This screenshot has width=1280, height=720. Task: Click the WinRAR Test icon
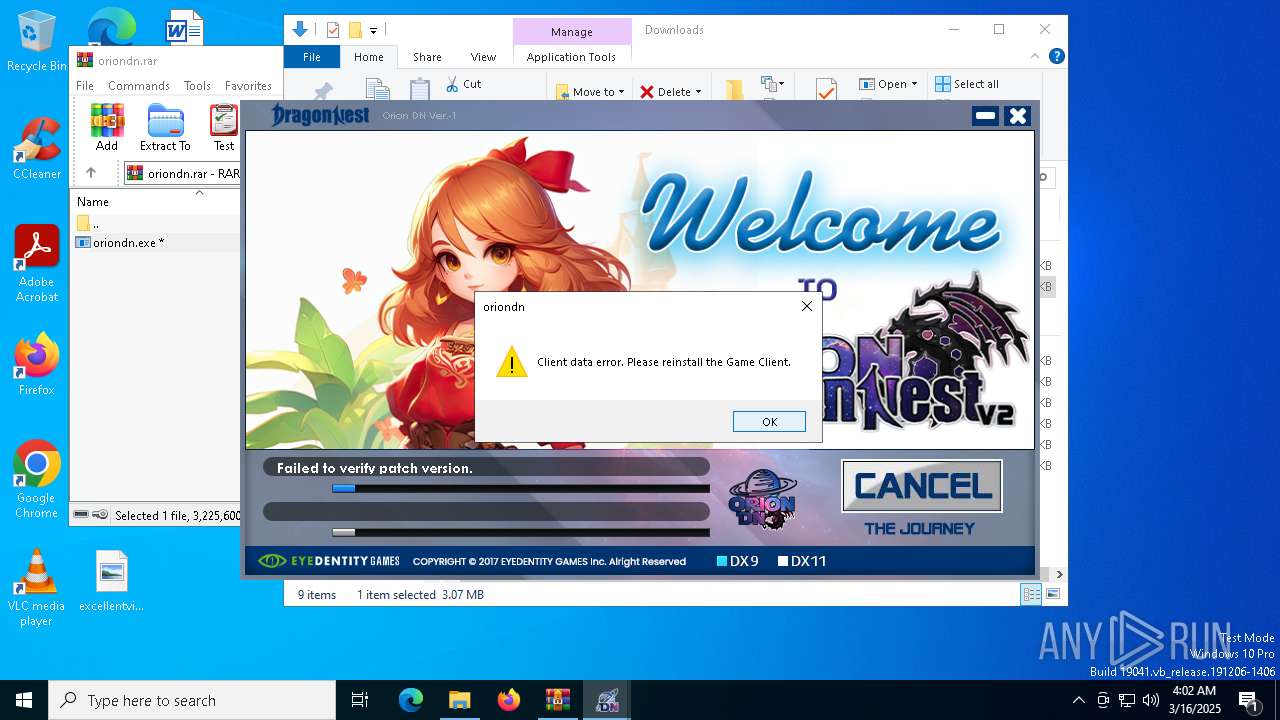click(224, 127)
